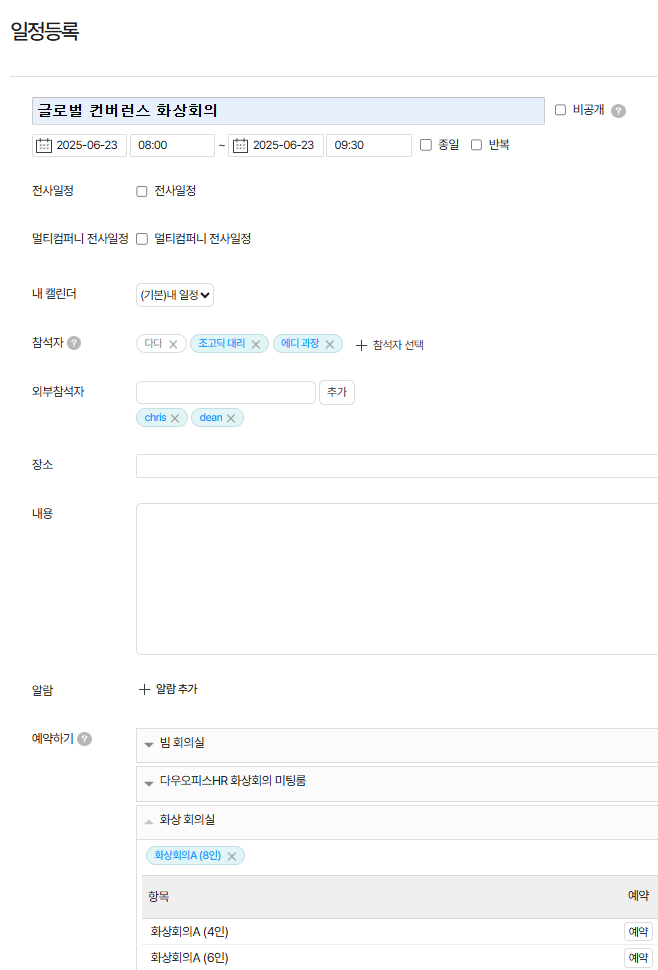Viewport: 658px width, 970px height.
Task: Tick the 멀티컴퍼니 전사일정 checkbox
Action: (x=142, y=239)
